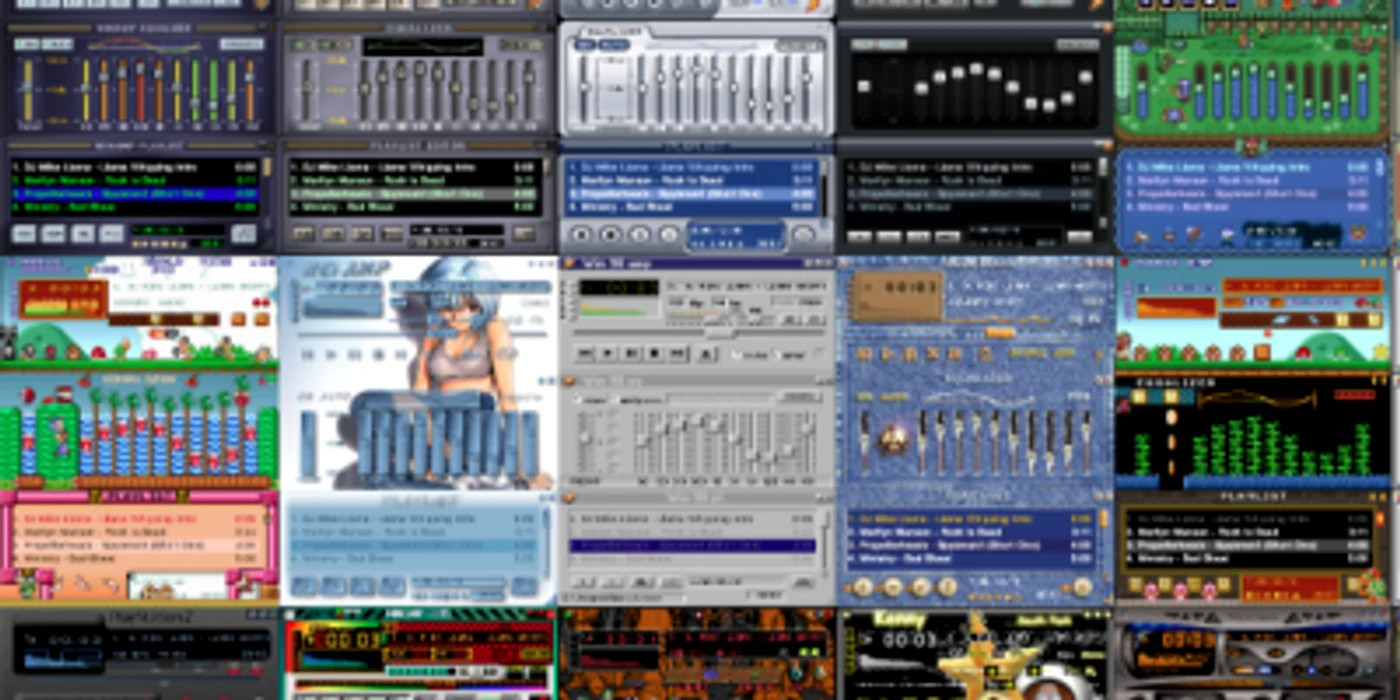Viewport: 1400px width, 700px height.
Task: Click Stop in the gray Windows-style skin
Action: [x=654, y=353]
